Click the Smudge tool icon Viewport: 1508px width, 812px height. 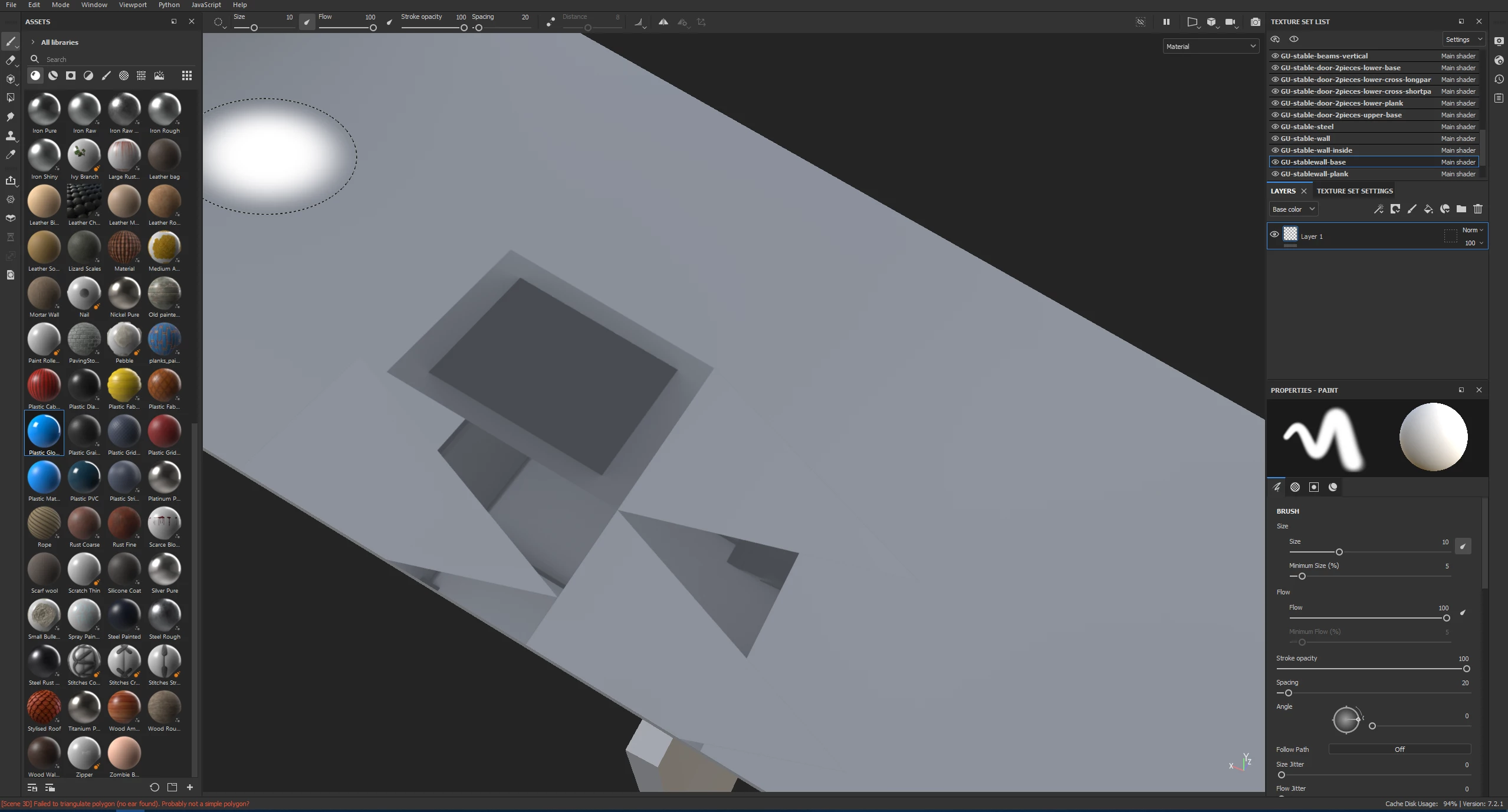pyautogui.click(x=10, y=117)
